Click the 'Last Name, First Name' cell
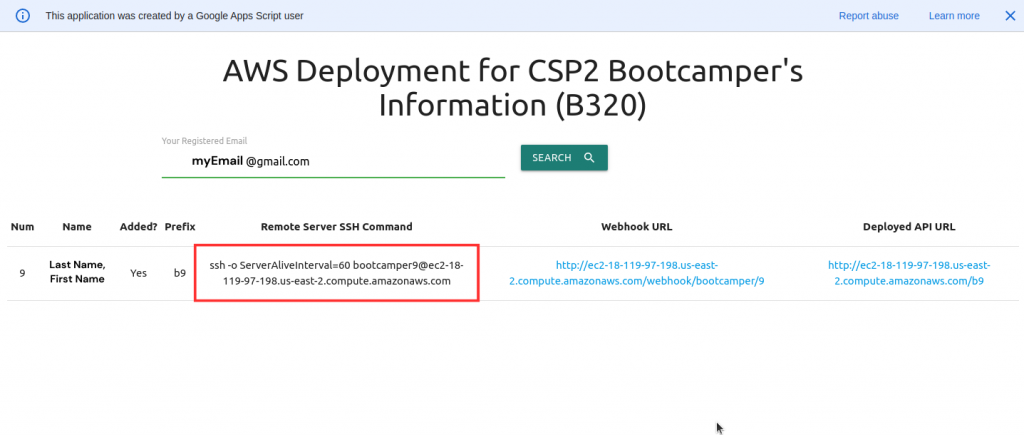 point(77,273)
